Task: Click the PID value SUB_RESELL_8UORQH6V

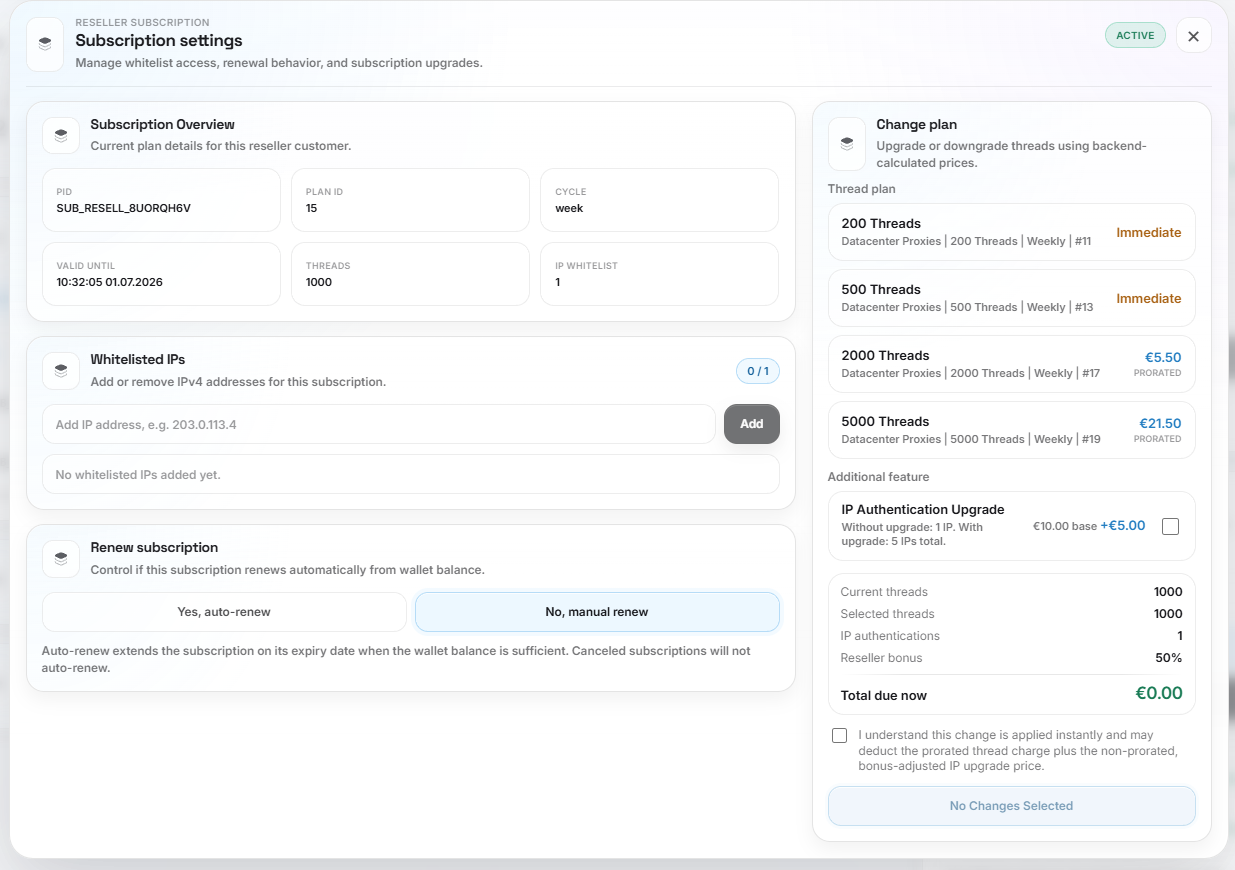Action: point(124,208)
